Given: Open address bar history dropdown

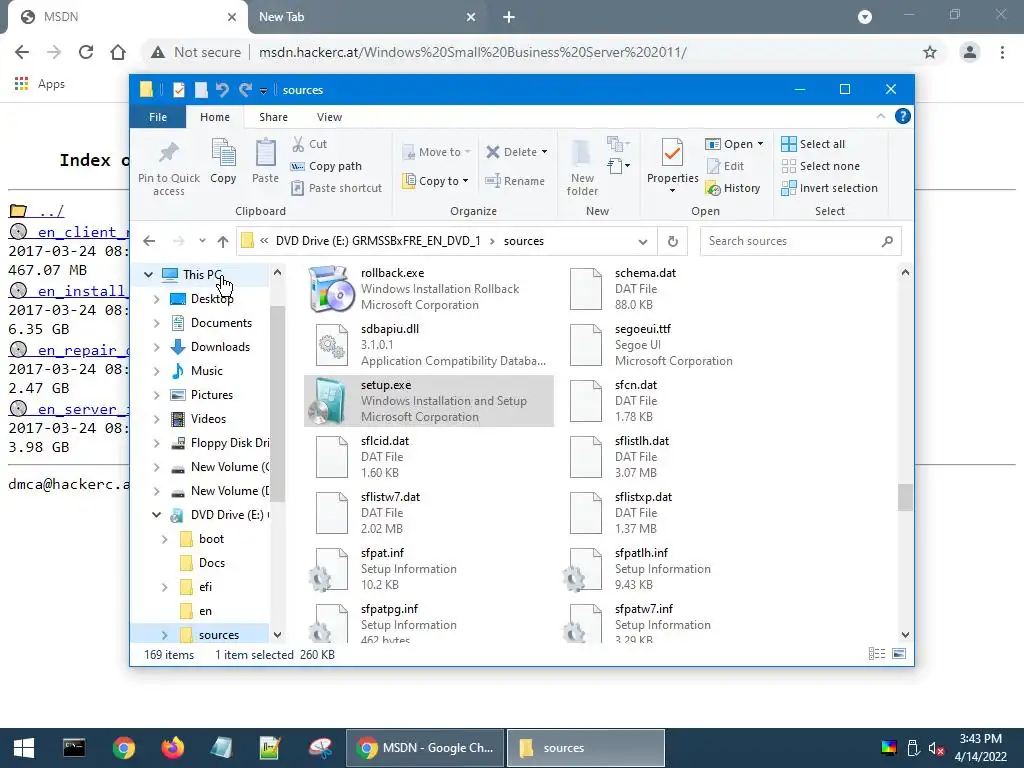Looking at the screenshot, I should click(643, 242).
